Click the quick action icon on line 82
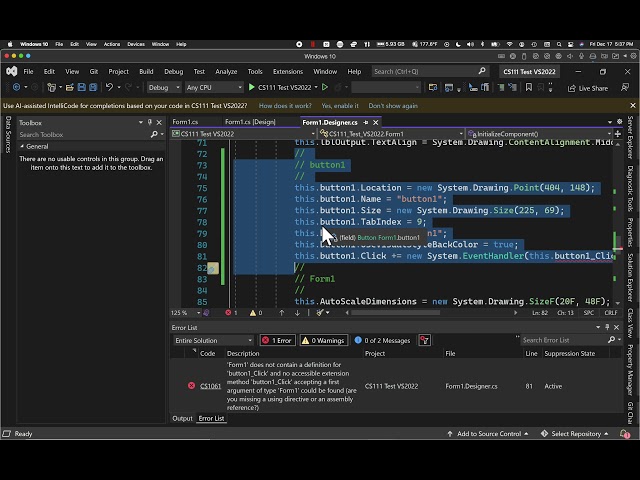Screen dimensions: 640x480 point(213,268)
